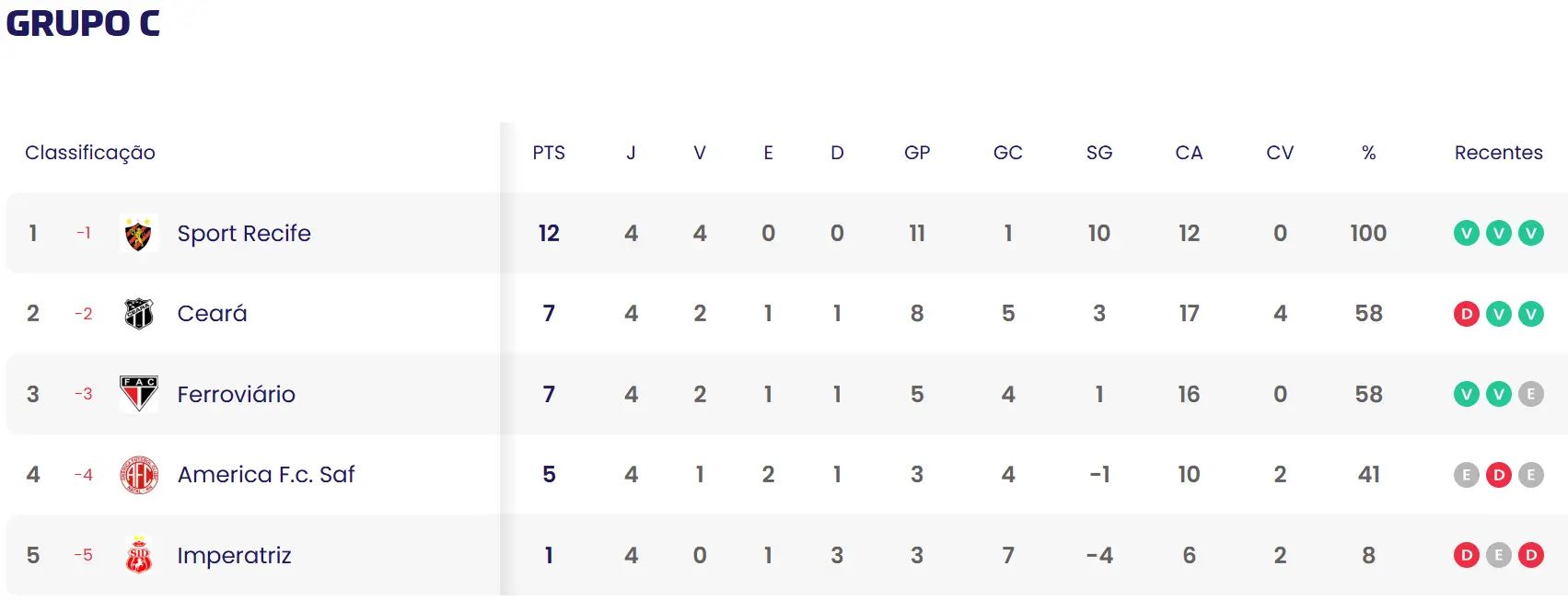Open the Sport Recife team link

pos(244,234)
